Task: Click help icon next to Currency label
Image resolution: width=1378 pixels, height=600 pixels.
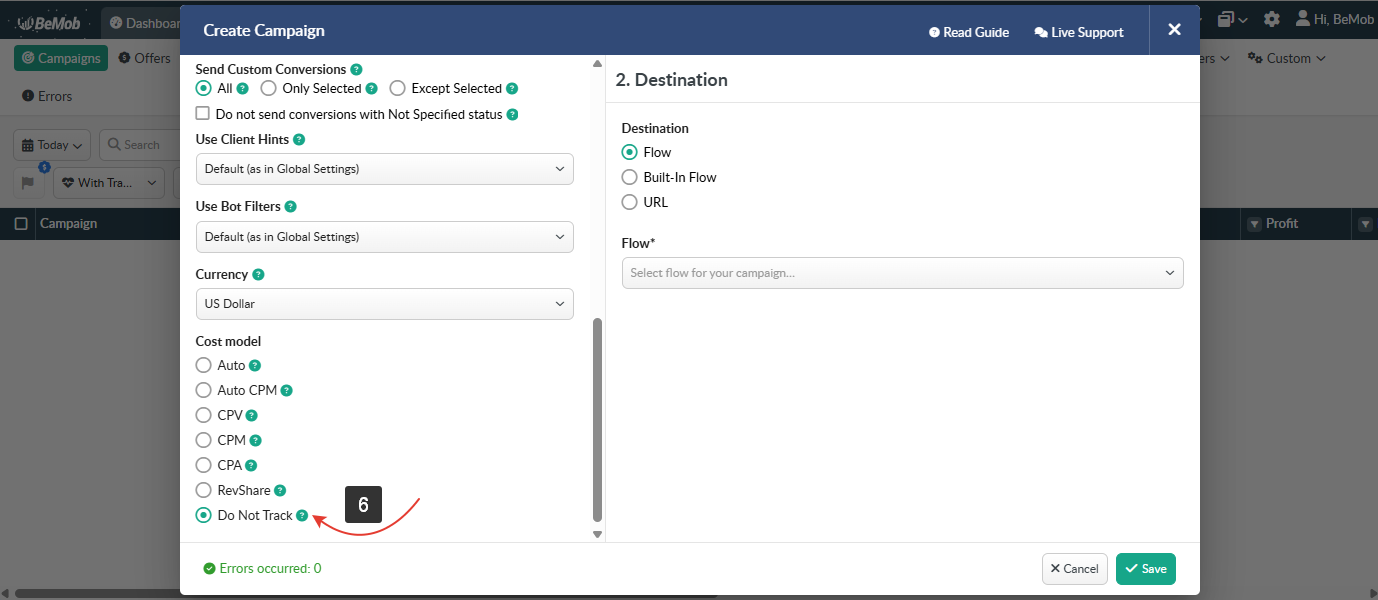Action: pyautogui.click(x=258, y=275)
